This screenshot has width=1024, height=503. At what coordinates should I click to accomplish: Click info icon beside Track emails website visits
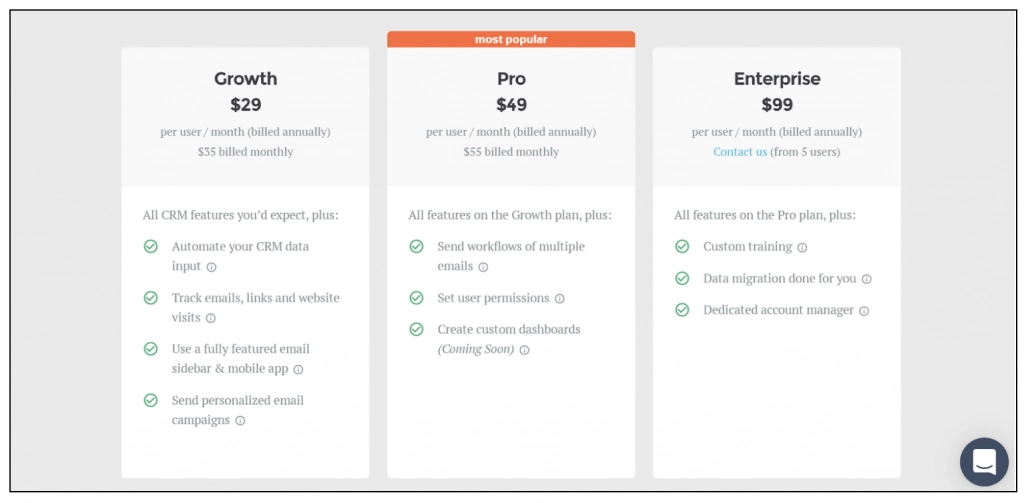(x=211, y=318)
